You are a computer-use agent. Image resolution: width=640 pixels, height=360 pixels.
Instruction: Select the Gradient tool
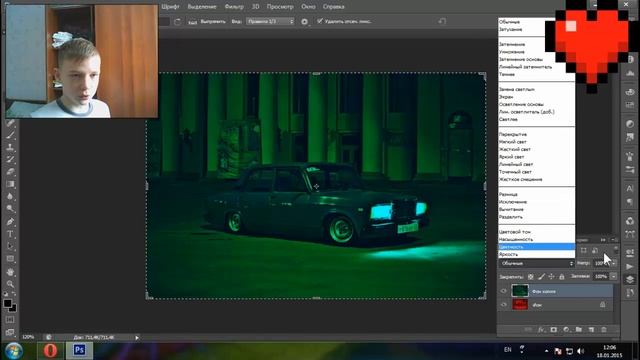pos(10,184)
